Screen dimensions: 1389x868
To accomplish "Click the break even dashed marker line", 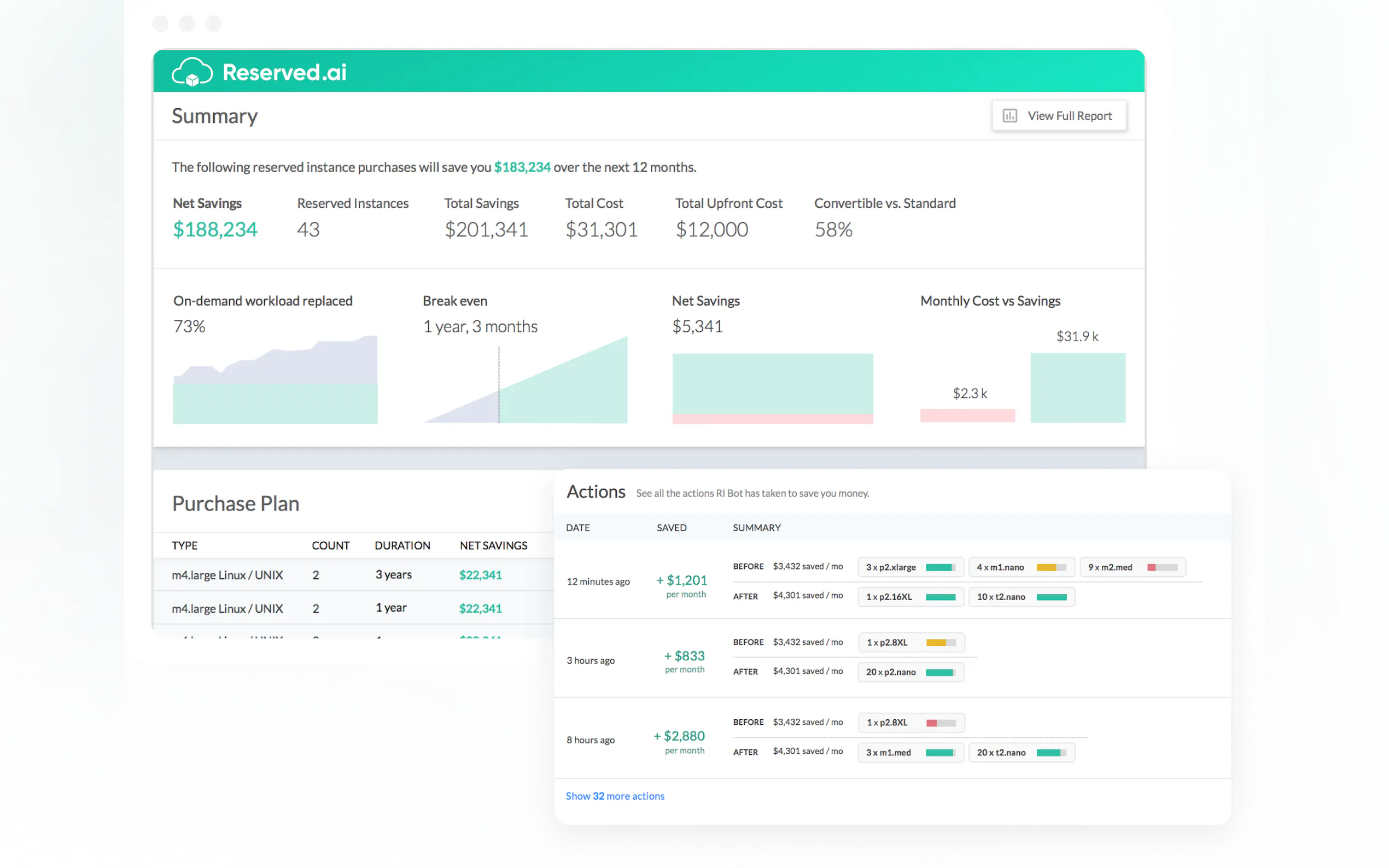I will (x=498, y=385).
